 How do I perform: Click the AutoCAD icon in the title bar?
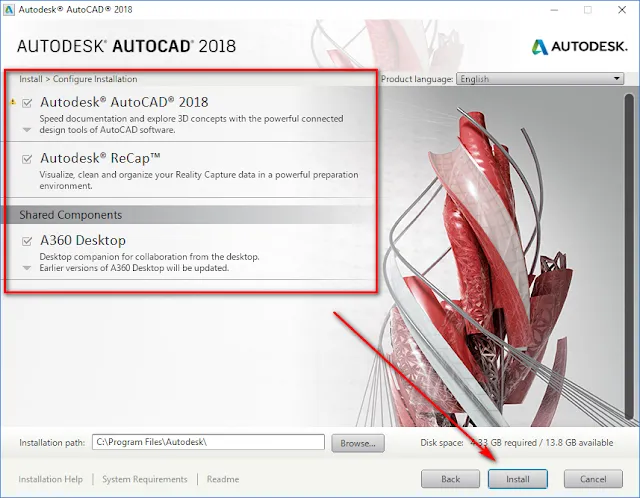(10, 9)
